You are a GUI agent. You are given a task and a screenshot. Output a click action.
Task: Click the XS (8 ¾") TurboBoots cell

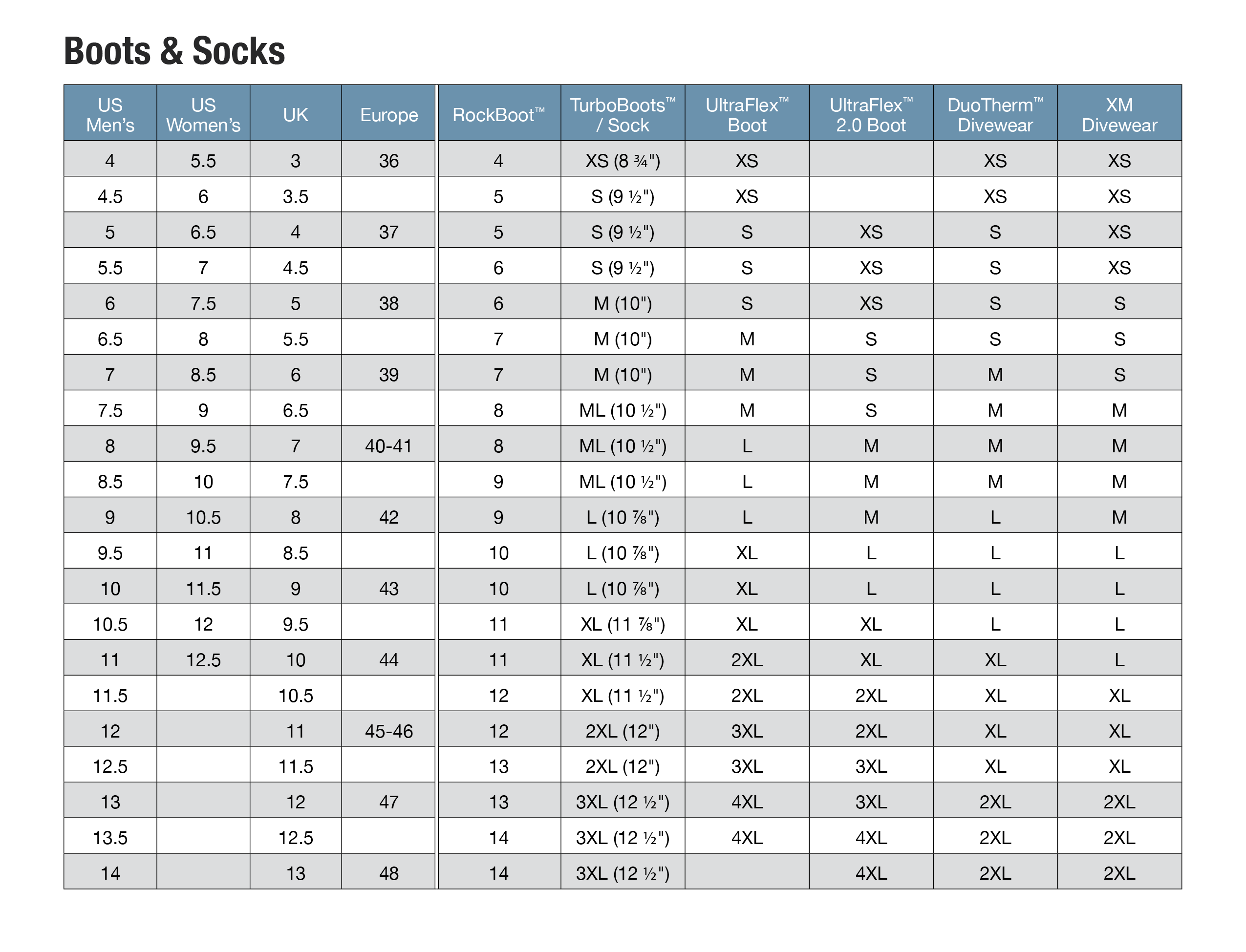tap(623, 160)
